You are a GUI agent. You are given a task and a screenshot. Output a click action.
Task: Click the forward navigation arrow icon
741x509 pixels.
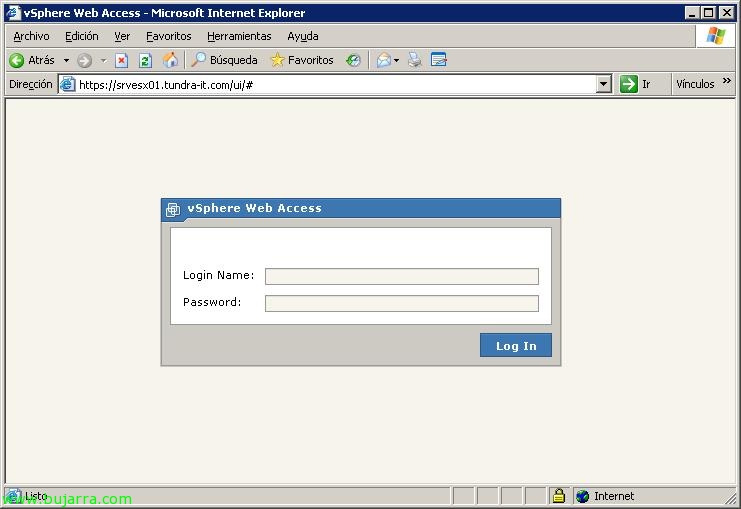(x=85, y=60)
